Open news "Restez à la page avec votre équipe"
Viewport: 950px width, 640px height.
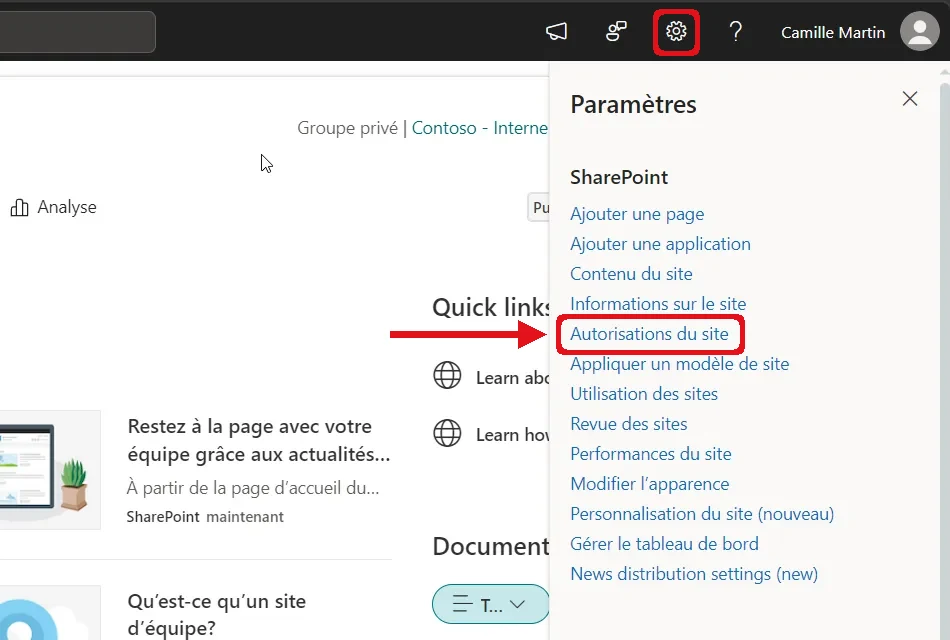click(259, 441)
